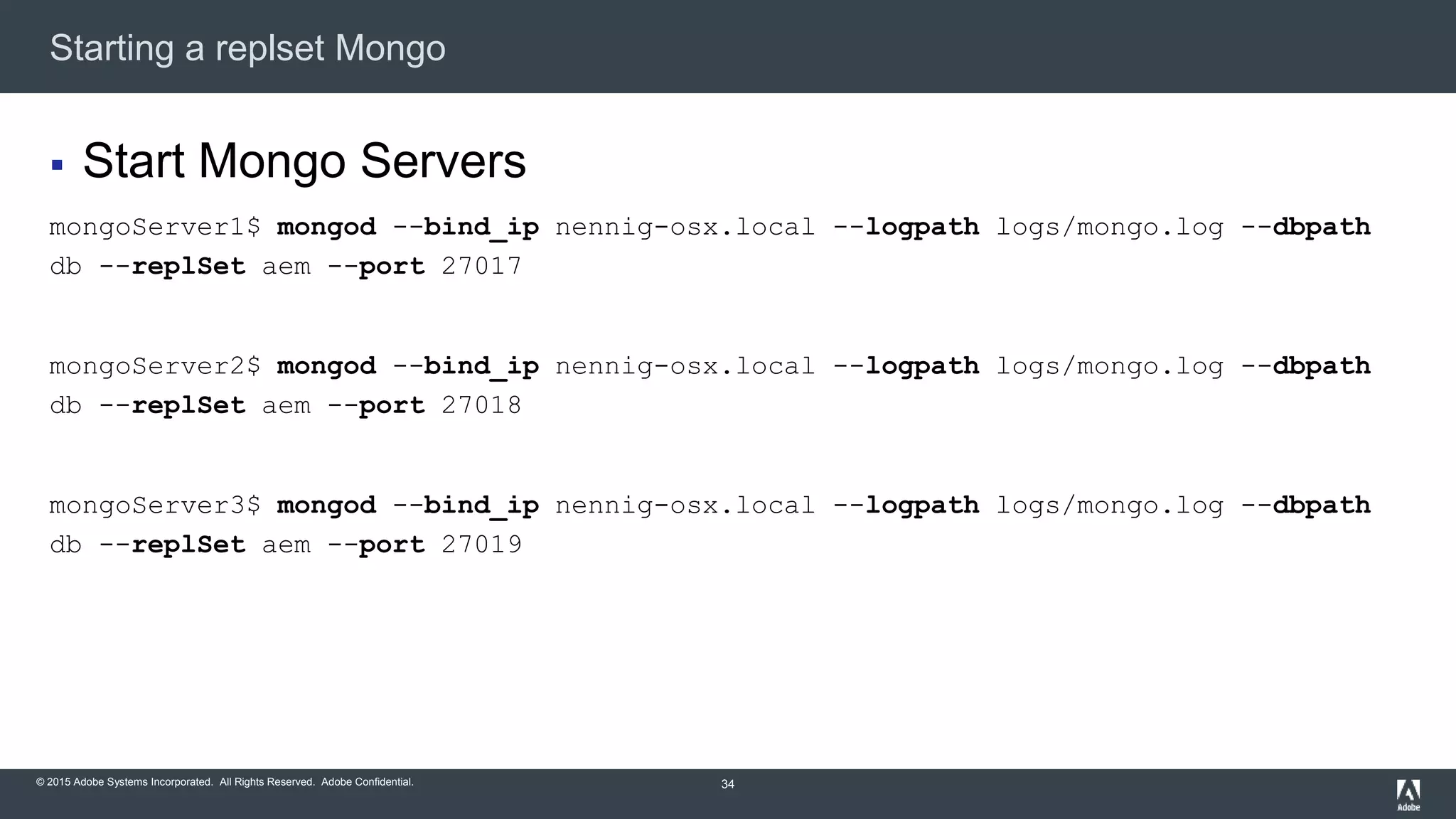Click the slide title 'Starting a replset Mongo'
The width and height of the screenshot is (1456, 819).
(x=247, y=48)
